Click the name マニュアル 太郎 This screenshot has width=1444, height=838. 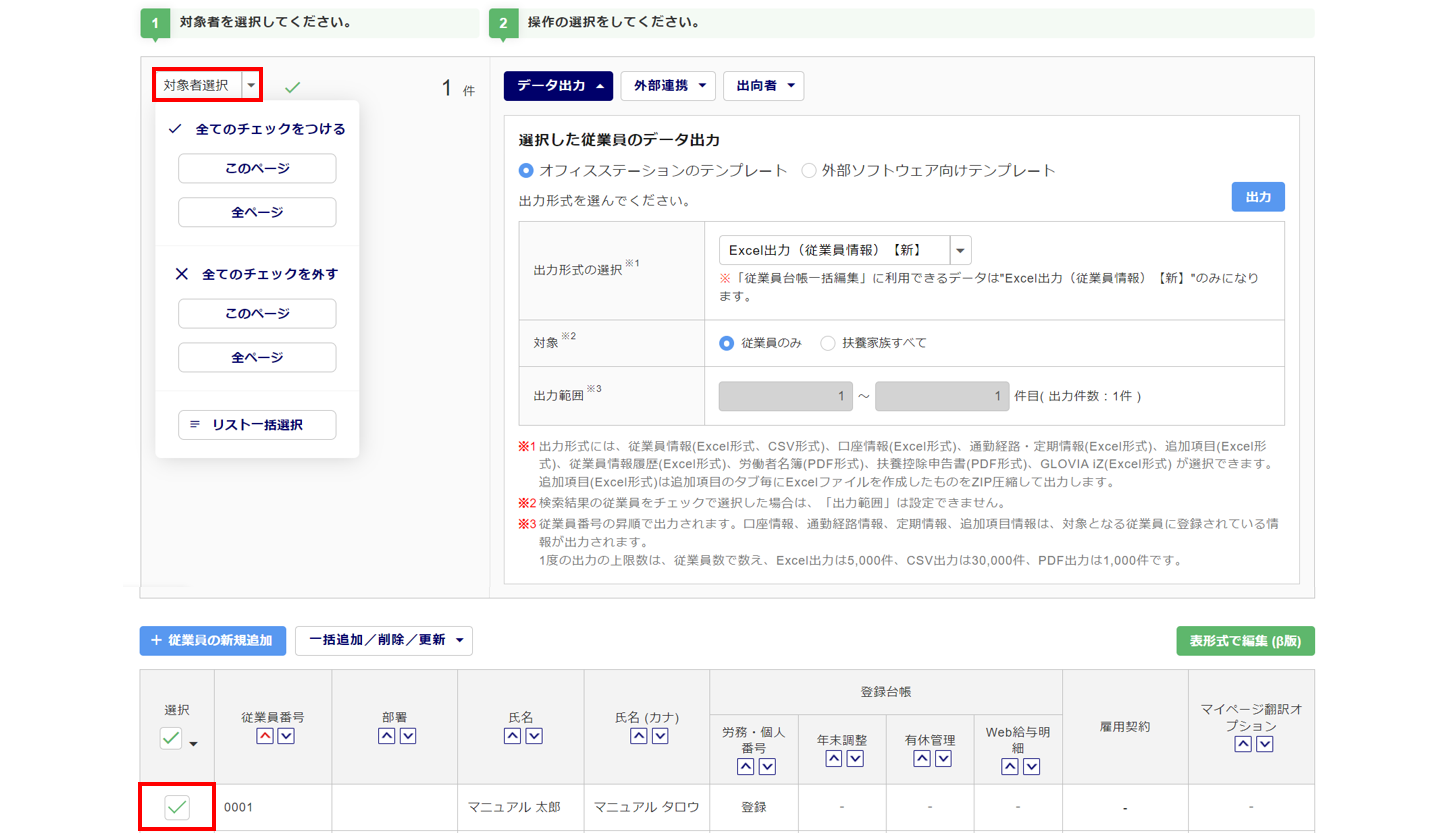click(x=514, y=806)
